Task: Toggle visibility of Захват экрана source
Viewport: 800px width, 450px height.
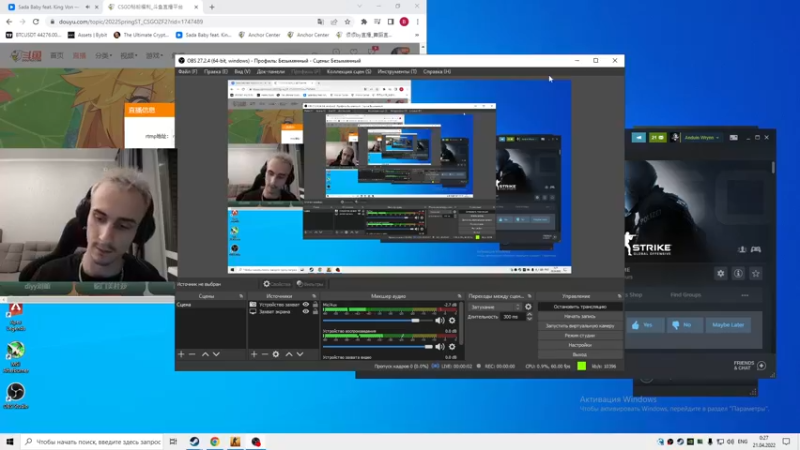Action: tap(306, 311)
